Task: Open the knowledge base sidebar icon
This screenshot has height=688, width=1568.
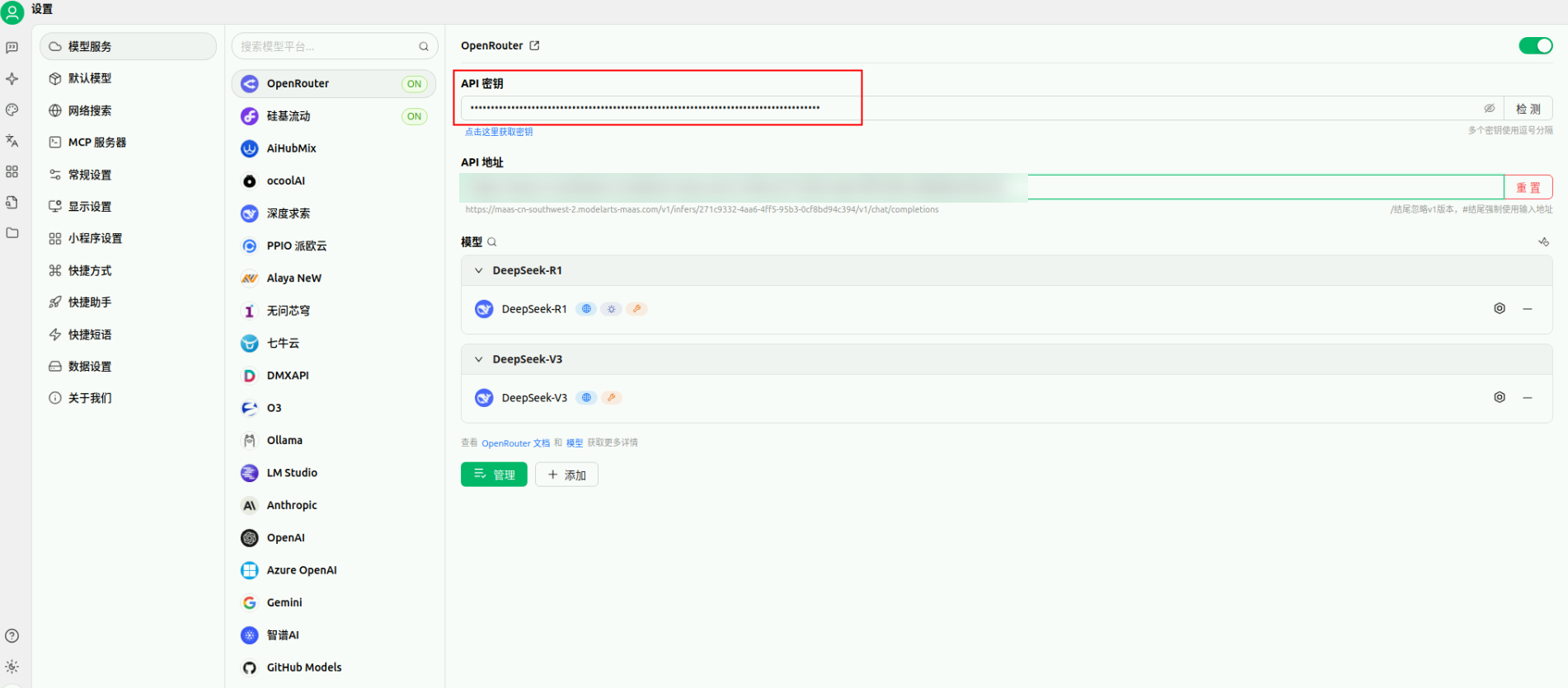Action: (12, 203)
